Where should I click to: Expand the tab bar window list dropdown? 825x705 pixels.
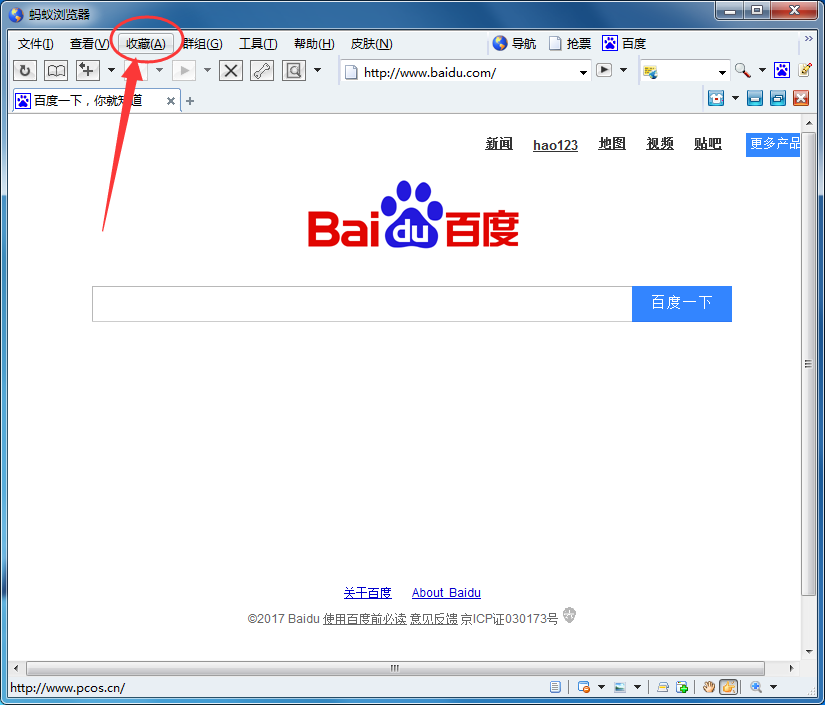click(735, 98)
